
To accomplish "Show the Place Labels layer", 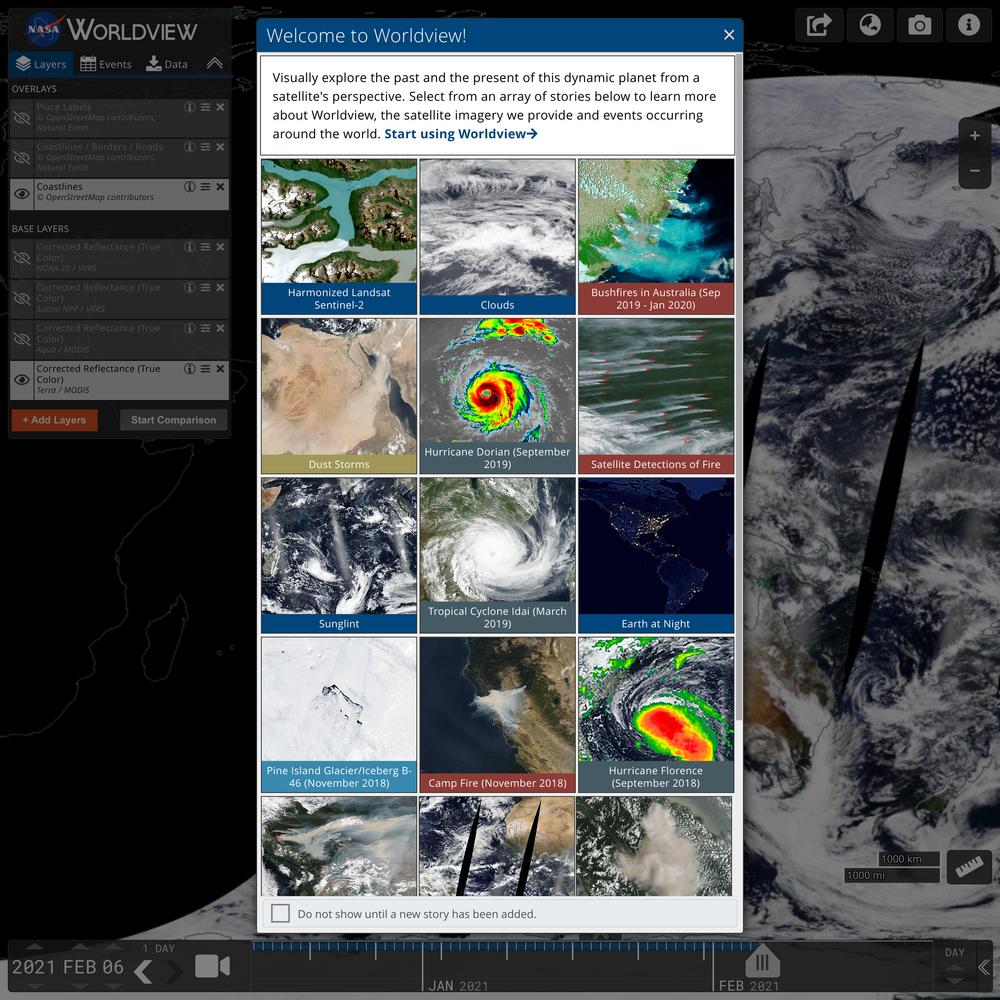I will pos(22,118).
